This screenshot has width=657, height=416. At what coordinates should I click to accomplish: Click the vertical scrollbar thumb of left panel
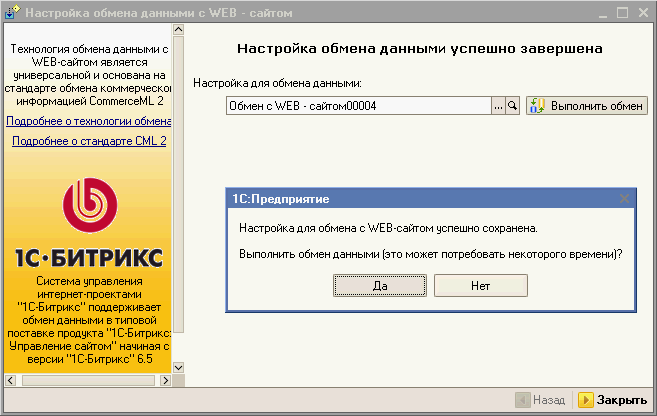[x=178, y=184]
